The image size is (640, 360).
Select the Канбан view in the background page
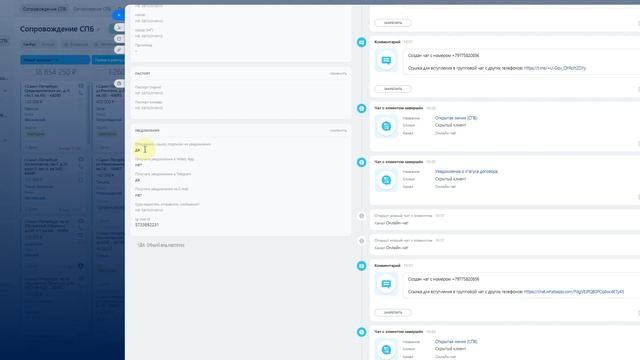click(29, 44)
